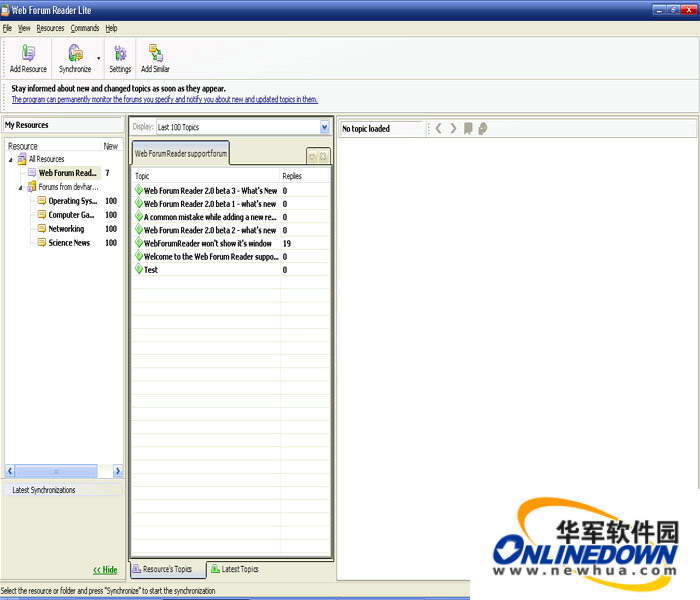Open topic Welcome to the Web Forum Reader
Screen dimensions: 700x600
pyautogui.click(x=211, y=257)
